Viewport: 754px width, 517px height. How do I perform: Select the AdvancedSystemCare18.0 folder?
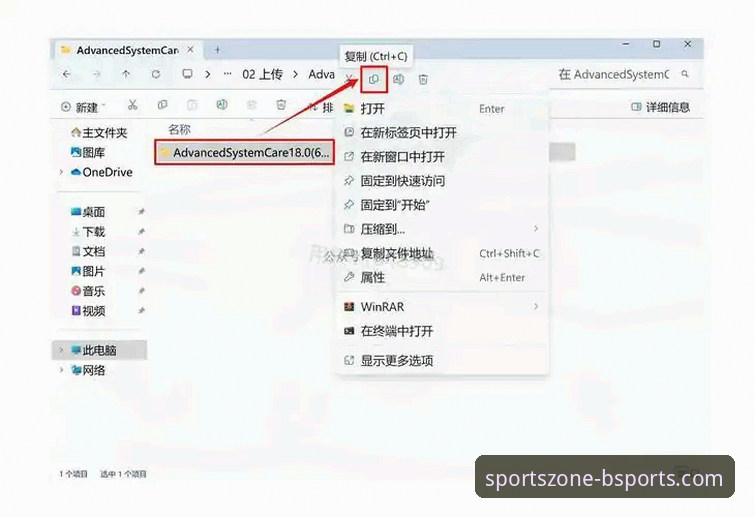click(x=245, y=152)
